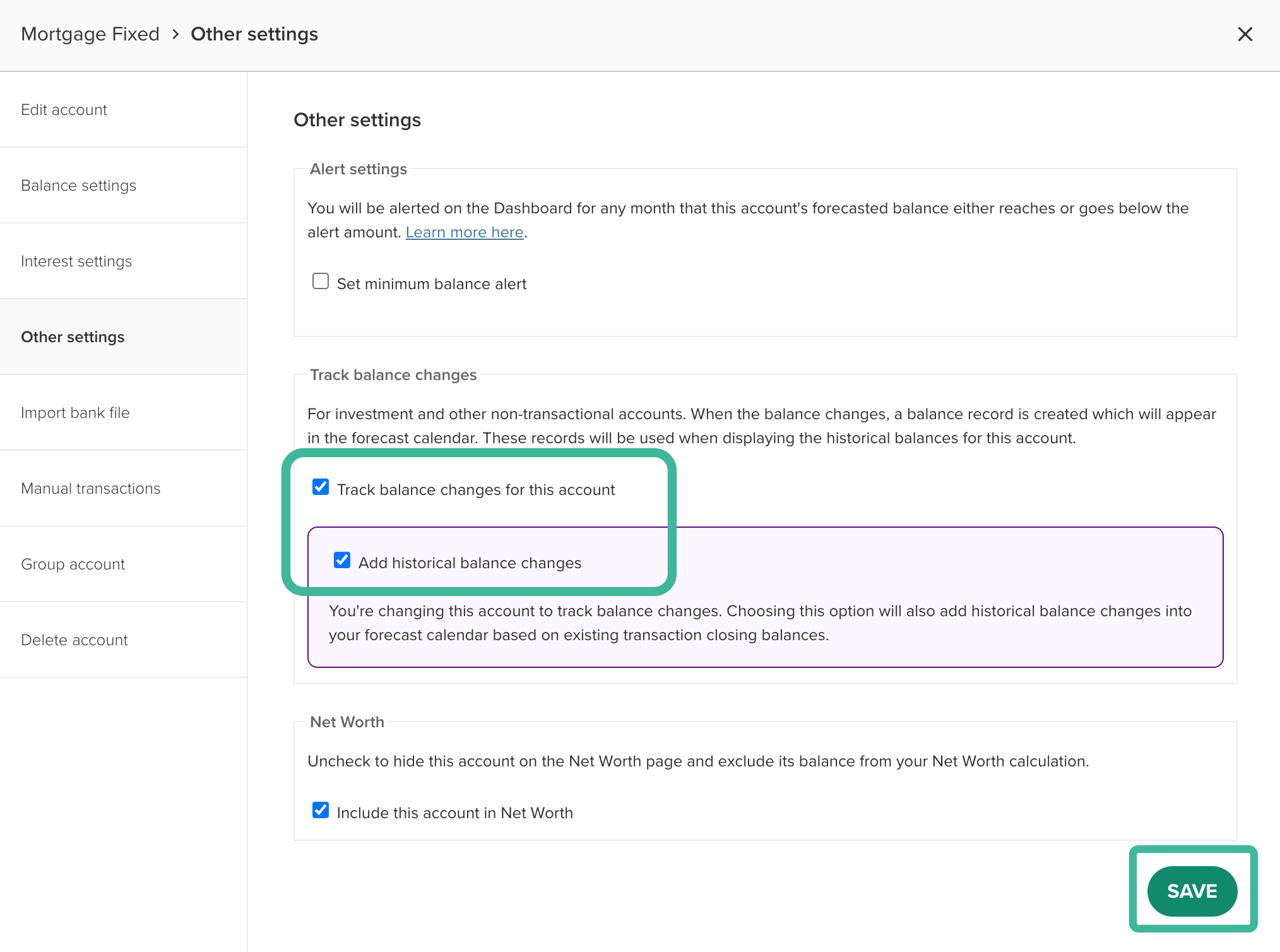Image resolution: width=1280 pixels, height=952 pixels.
Task: Click the breadcrumb chevron after Mortgage Fixed
Action: 175,34
